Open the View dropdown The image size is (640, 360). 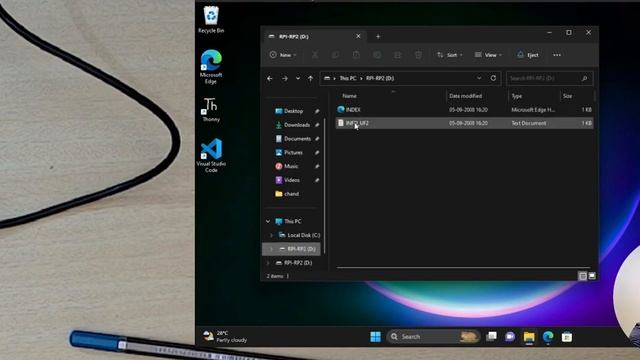pos(488,55)
